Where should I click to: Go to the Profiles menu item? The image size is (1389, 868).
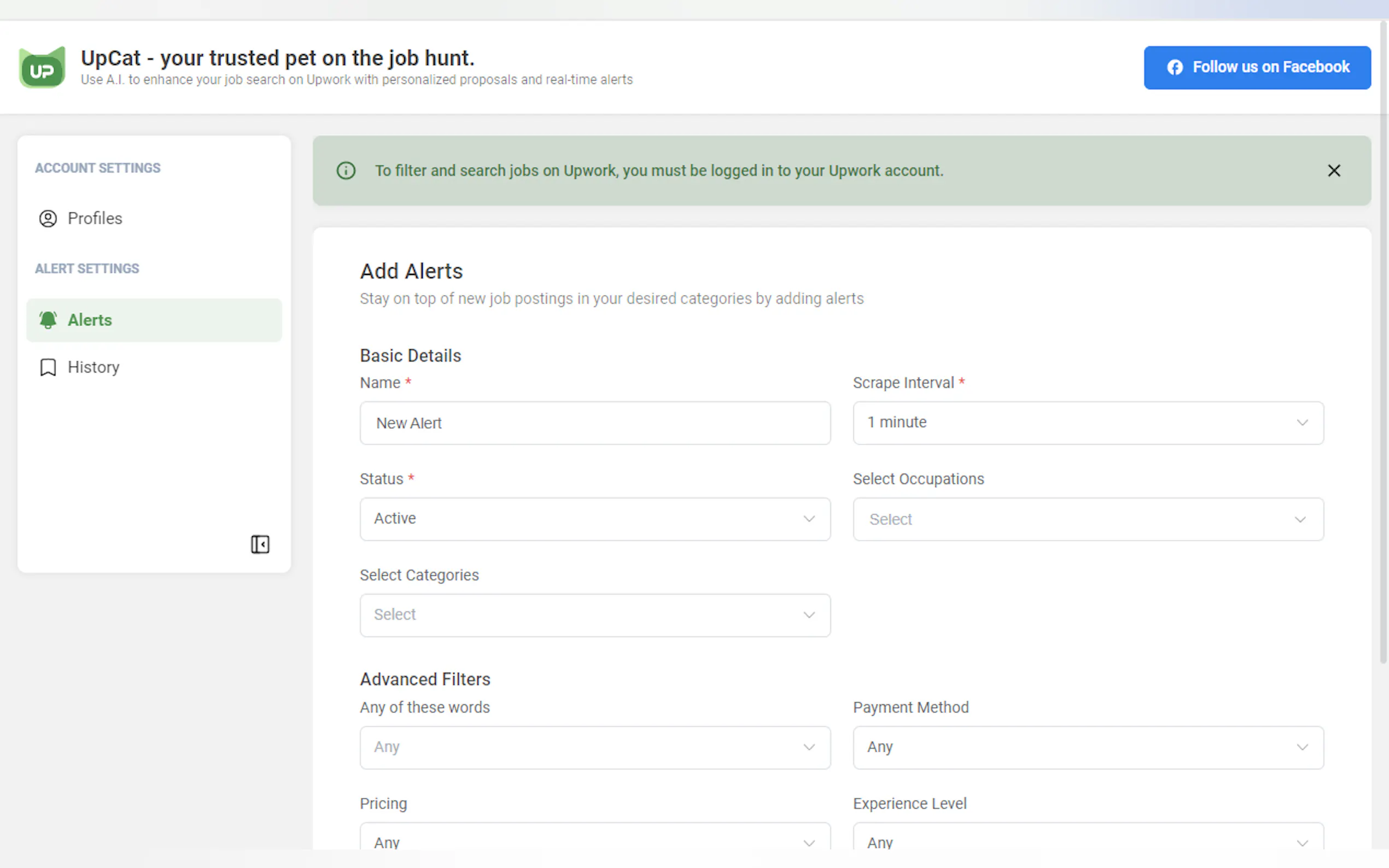(95, 219)
